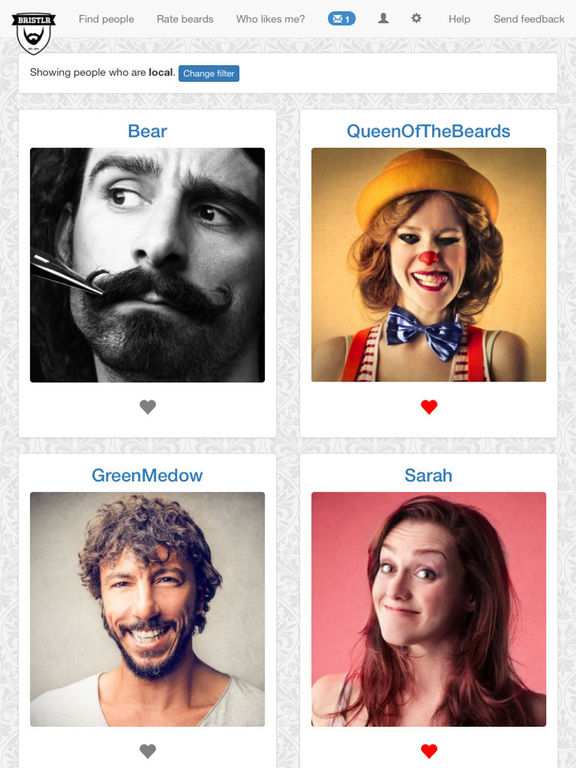View Sarah's photo on pink background
The image size is (576, 768).
pyautogui.click(x=429, y=609)
